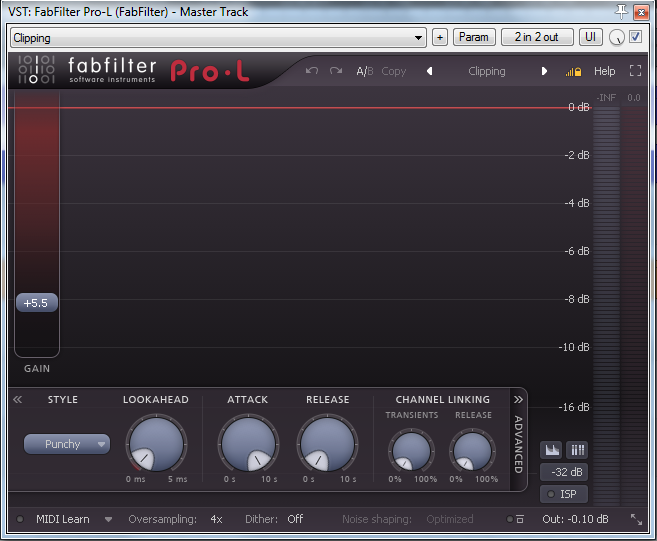Click the 0.0 peak readout

coord(634,98)
